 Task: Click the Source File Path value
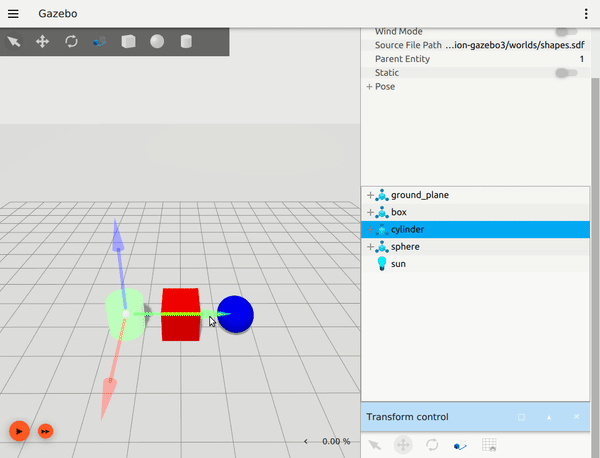coord(515,45)
